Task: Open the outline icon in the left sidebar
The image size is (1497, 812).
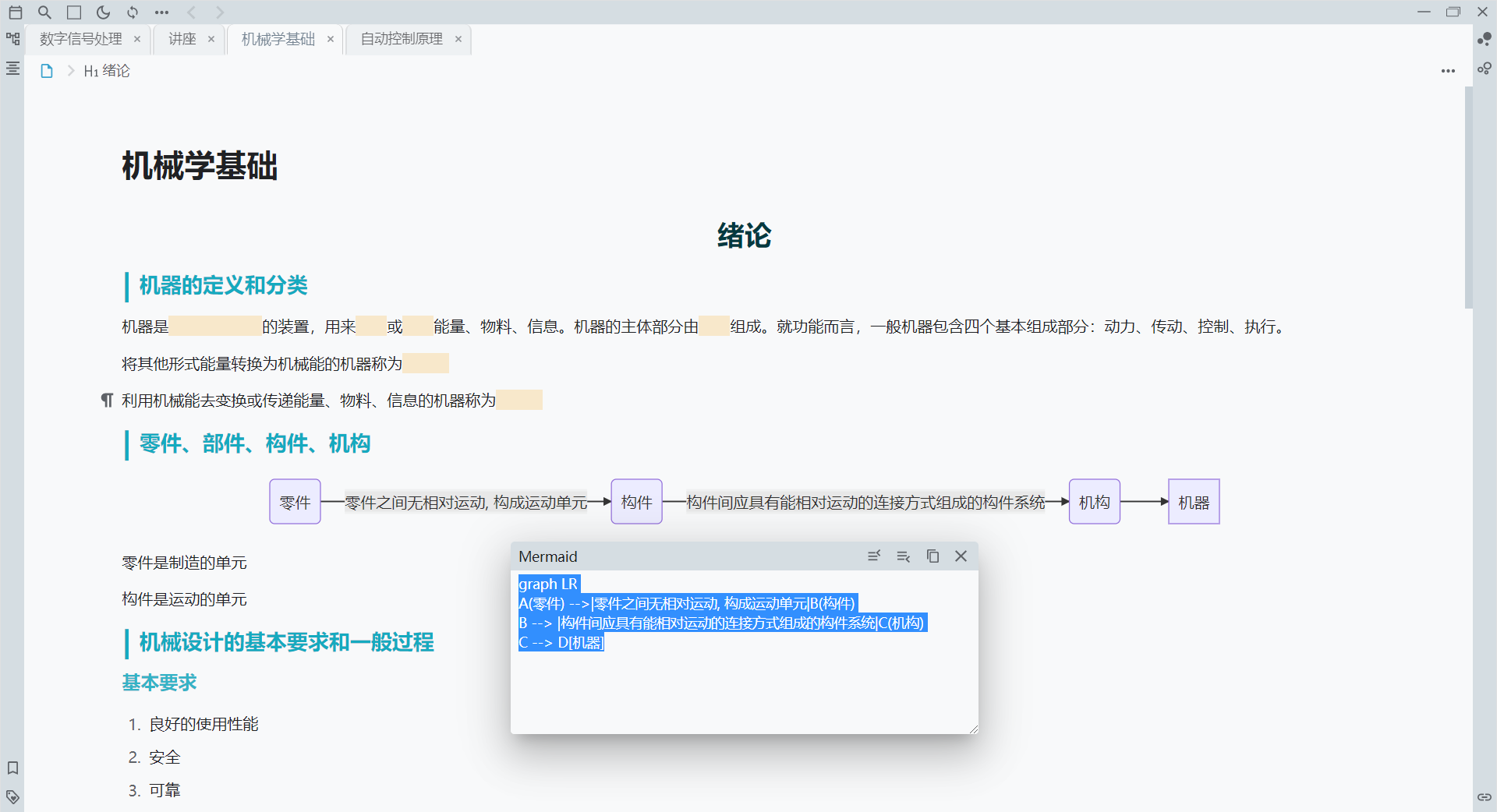Action: coord(12,69)
